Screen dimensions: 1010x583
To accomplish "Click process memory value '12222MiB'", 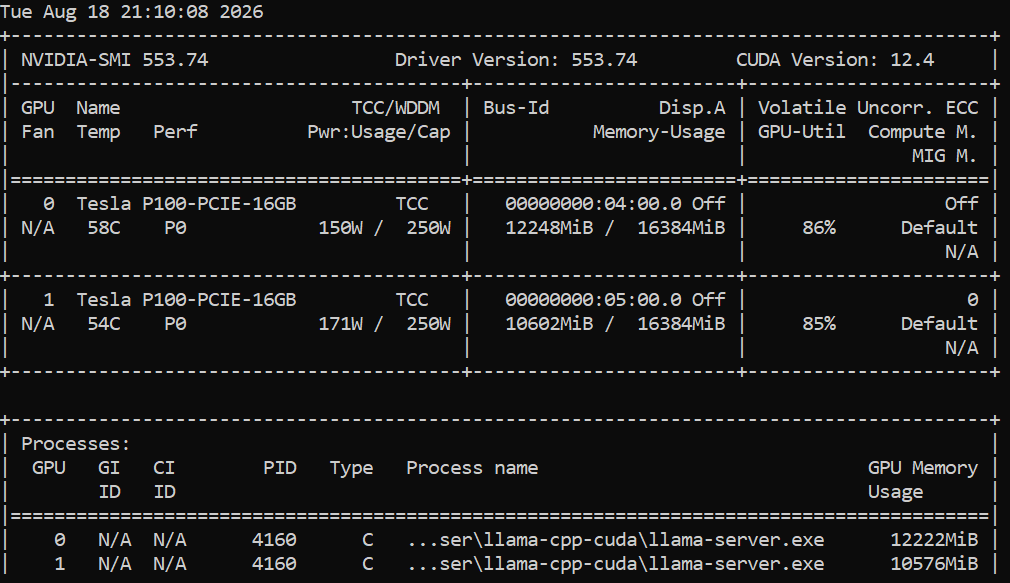I will (x=933, y=540).
